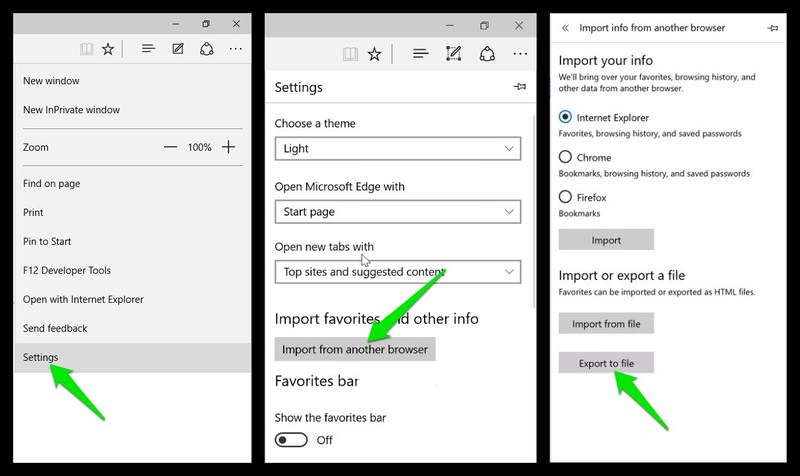
Task: Click Export to file button
Action: (606, 363)
